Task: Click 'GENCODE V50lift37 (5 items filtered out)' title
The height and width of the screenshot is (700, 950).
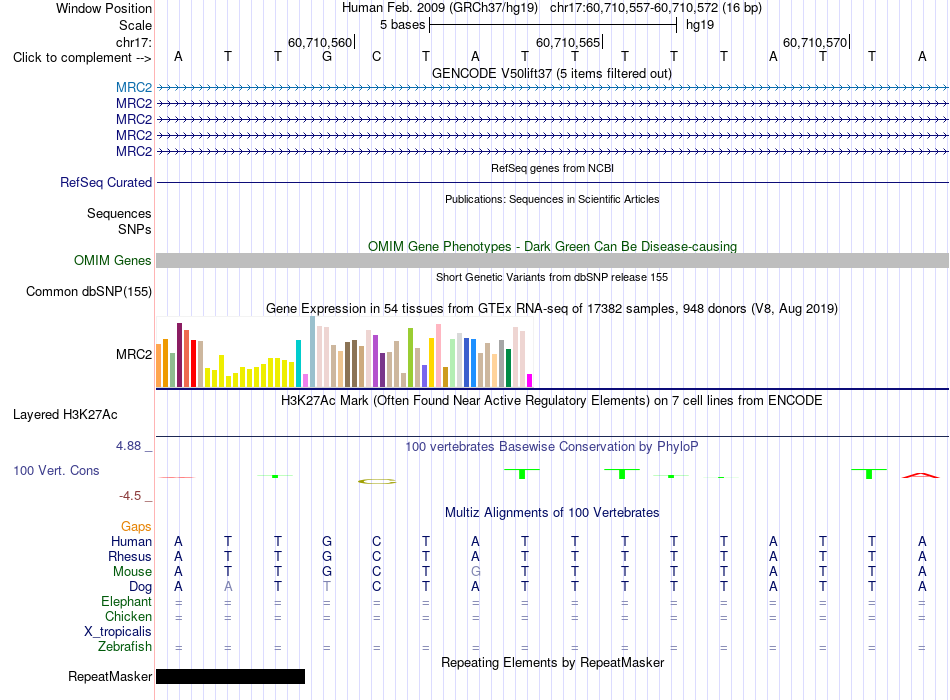Action: tap(552, 73)
